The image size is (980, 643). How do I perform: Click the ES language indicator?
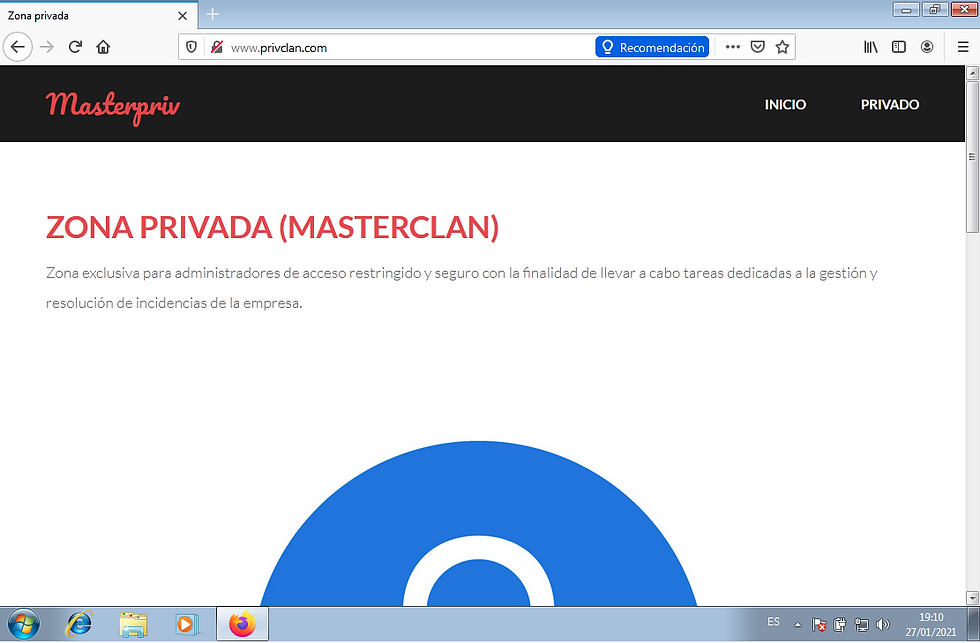coord(773,622)
